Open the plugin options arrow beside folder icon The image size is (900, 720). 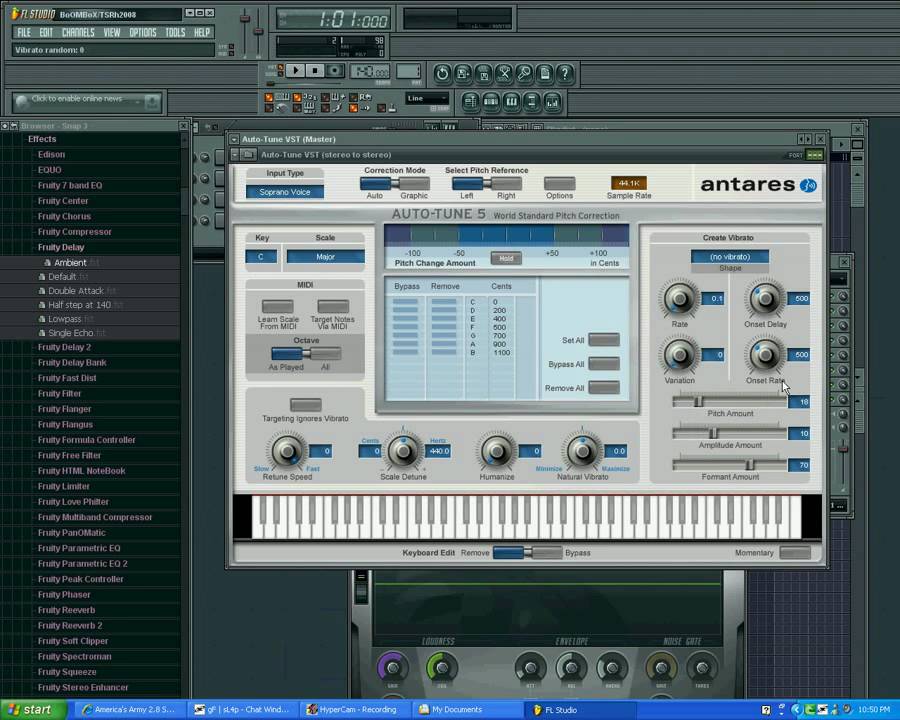click(x=235, y=154)
